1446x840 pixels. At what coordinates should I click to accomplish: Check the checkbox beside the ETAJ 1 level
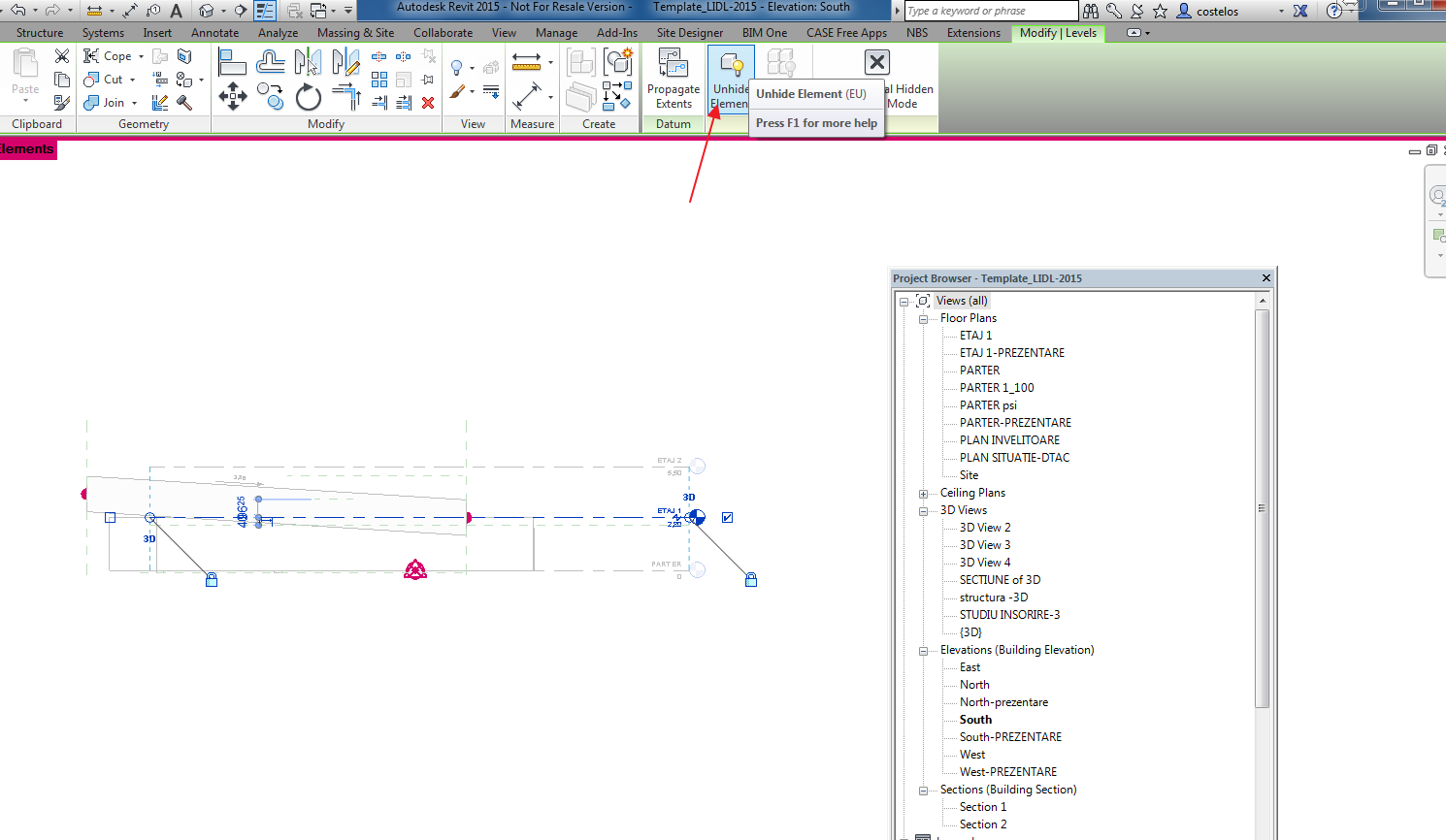[727, 517]
